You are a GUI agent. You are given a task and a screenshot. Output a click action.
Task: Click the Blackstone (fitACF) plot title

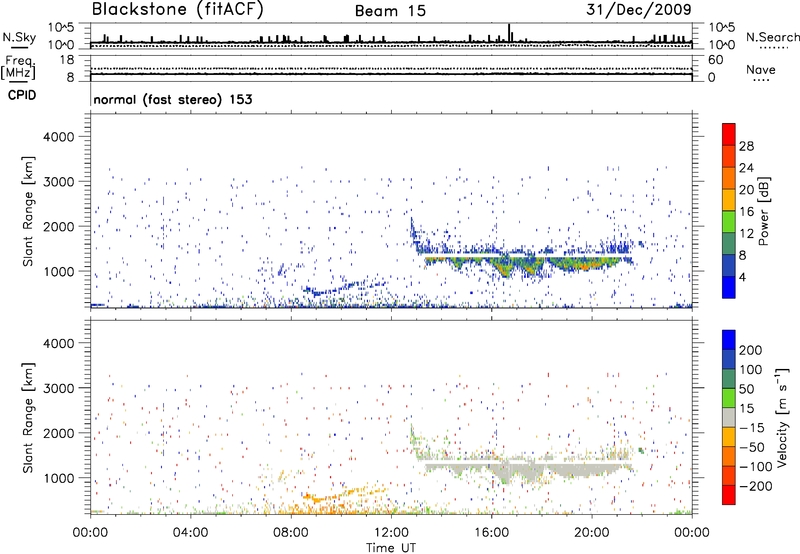click(x=178, y=9)
